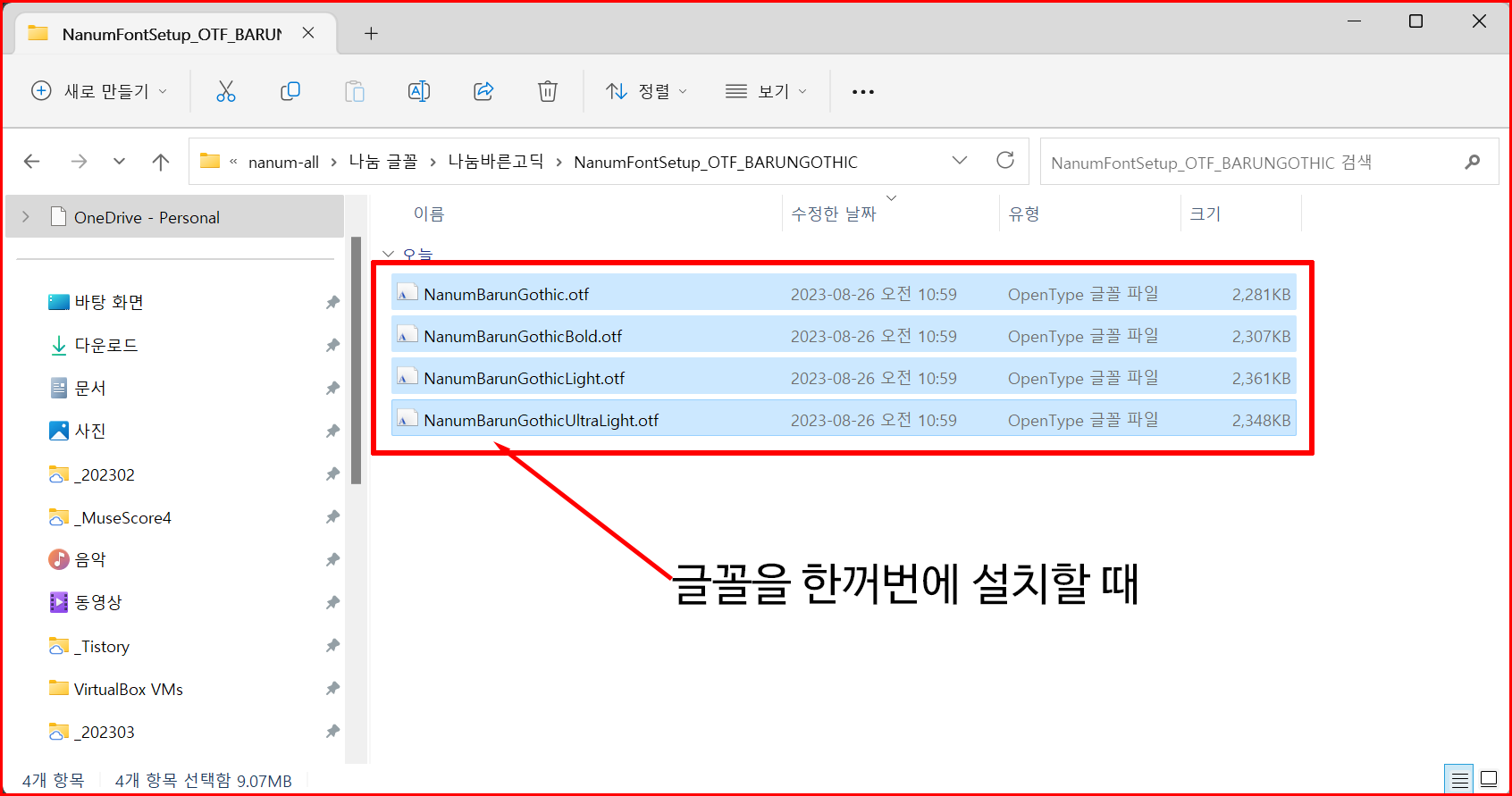This screenshot has height=796, width=1512.
Task: Click the Delete trash icon
Action: coord(548,91)
